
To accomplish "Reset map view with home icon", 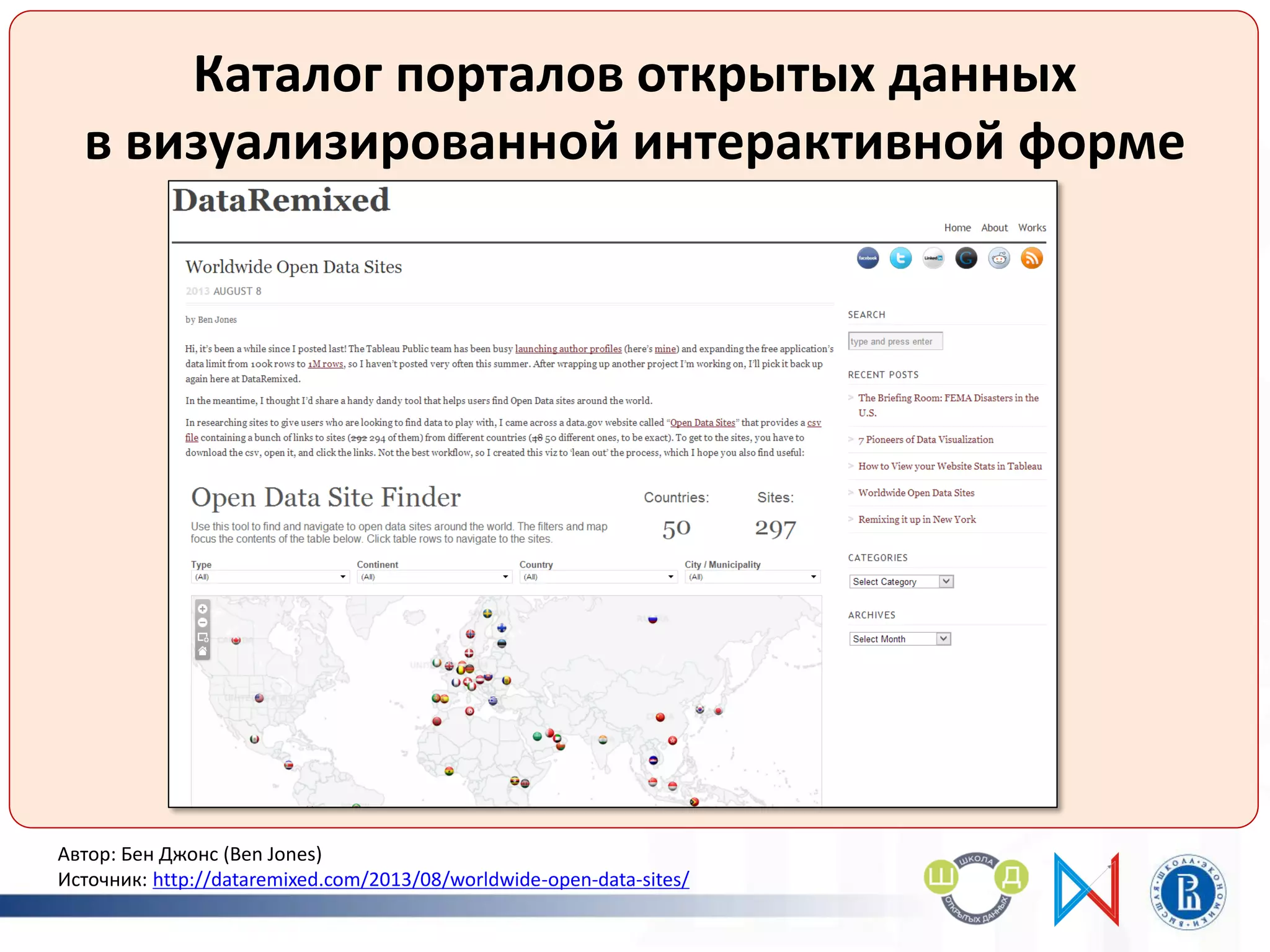I will pos(202,651).
